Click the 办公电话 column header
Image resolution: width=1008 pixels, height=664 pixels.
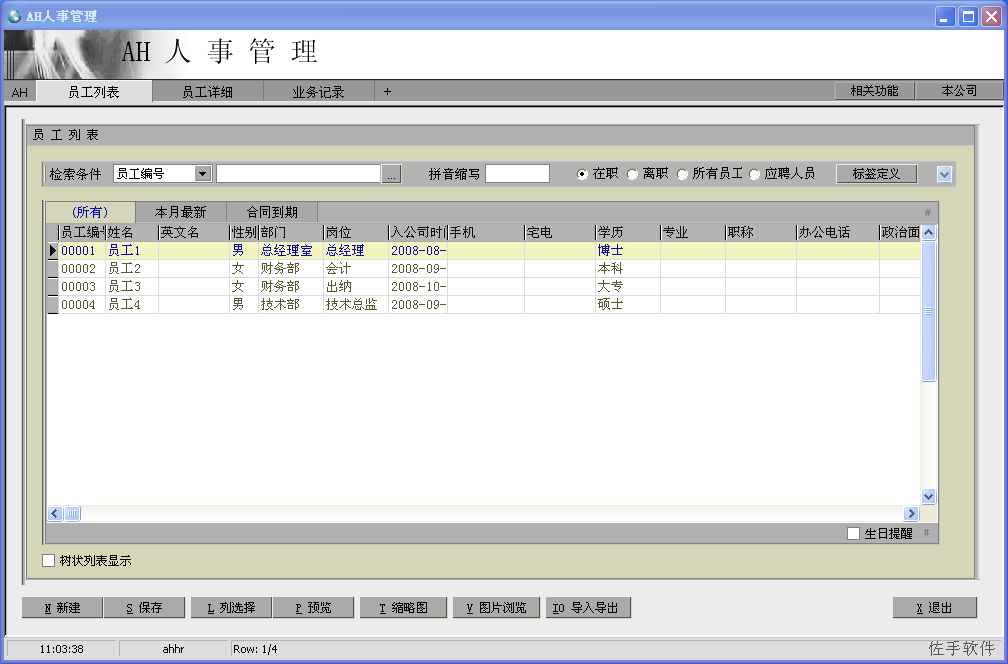tap(838, 232)
